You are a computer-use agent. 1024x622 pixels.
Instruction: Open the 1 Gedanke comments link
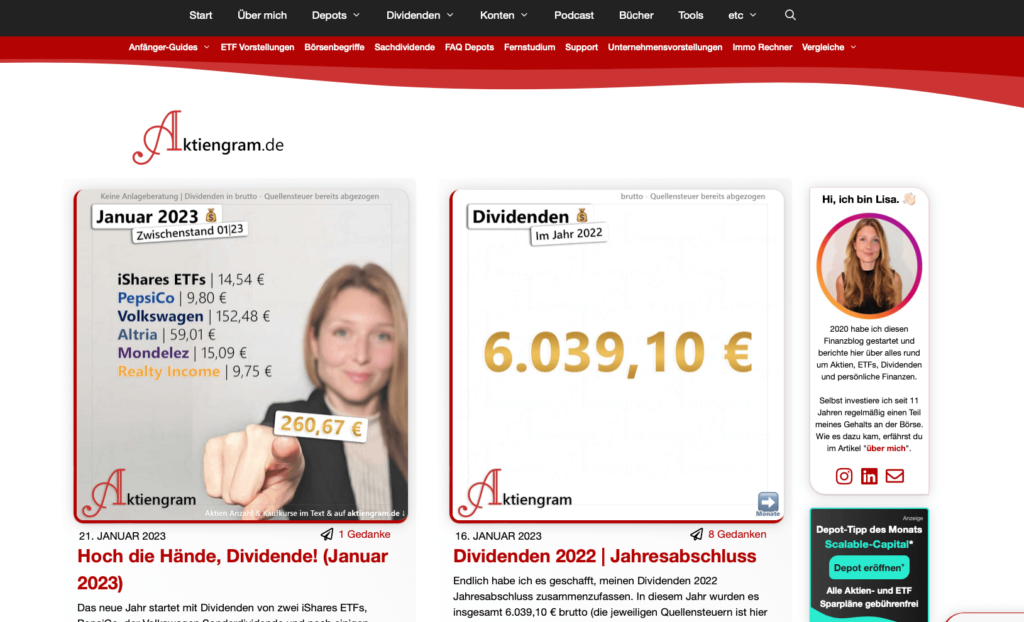(x=364, y=534)
